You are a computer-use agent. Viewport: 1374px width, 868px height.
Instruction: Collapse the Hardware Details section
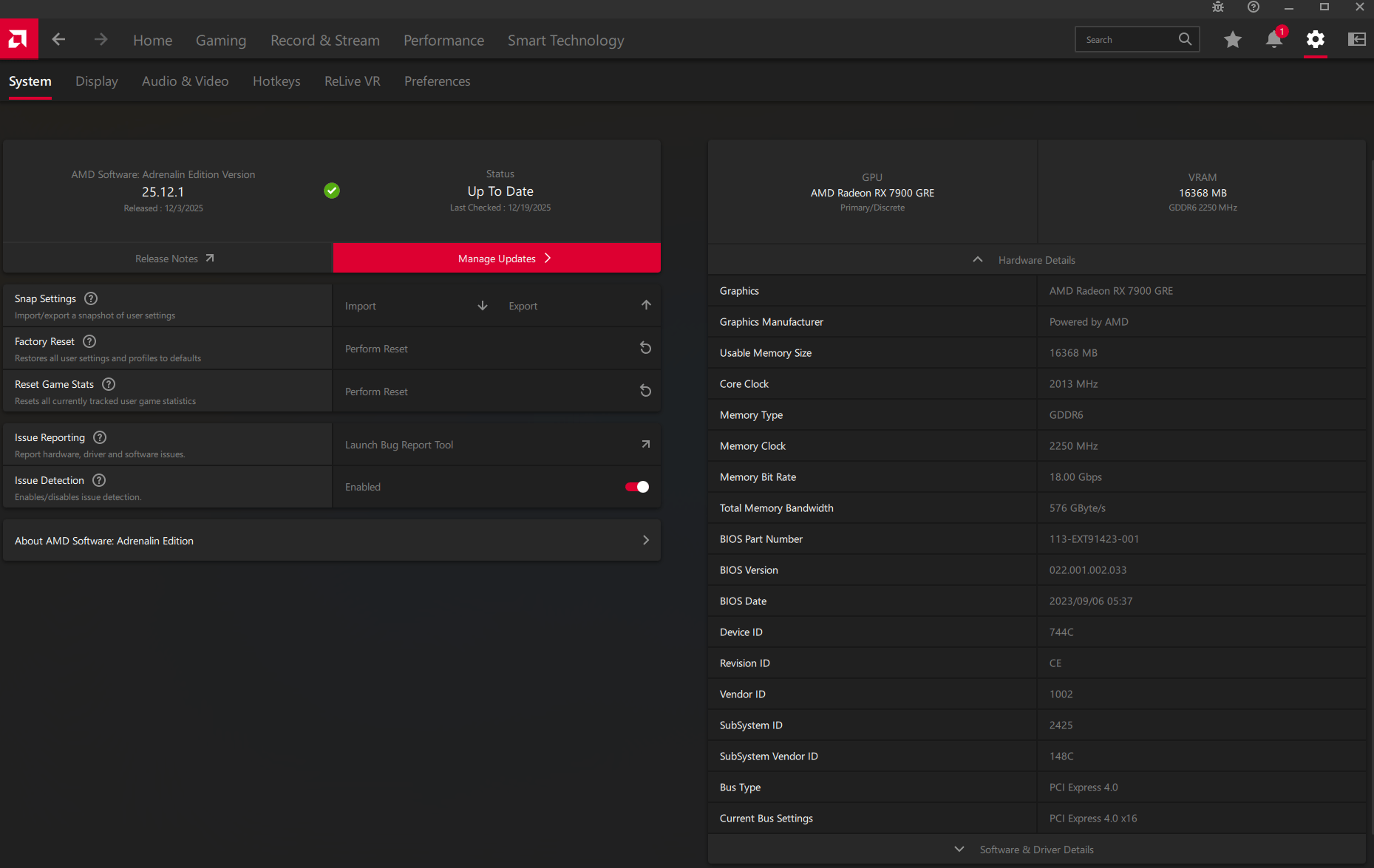pyautogui.click(x=1037, y=260)
